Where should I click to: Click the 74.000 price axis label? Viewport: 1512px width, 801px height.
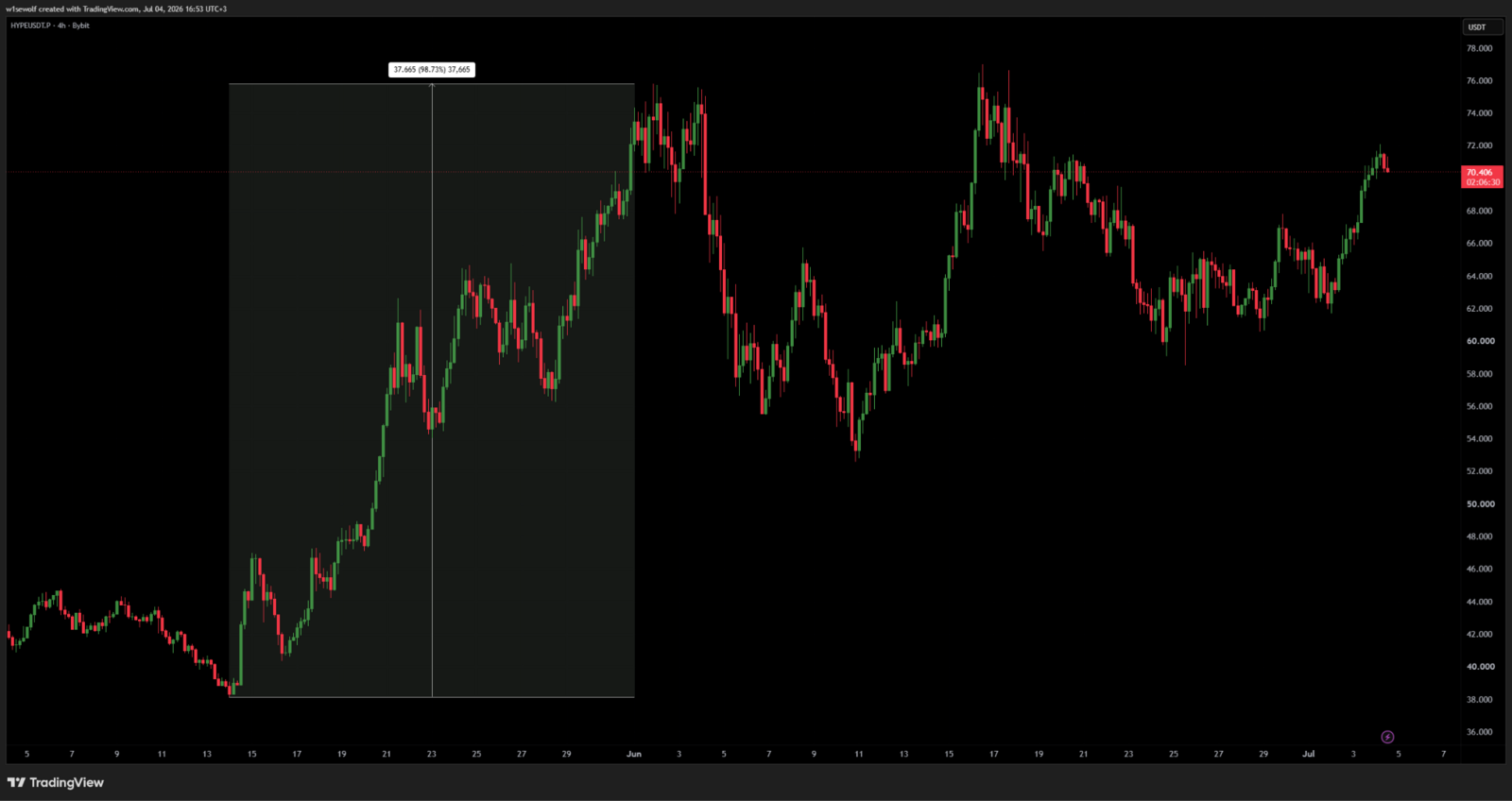pos(1479,113)
